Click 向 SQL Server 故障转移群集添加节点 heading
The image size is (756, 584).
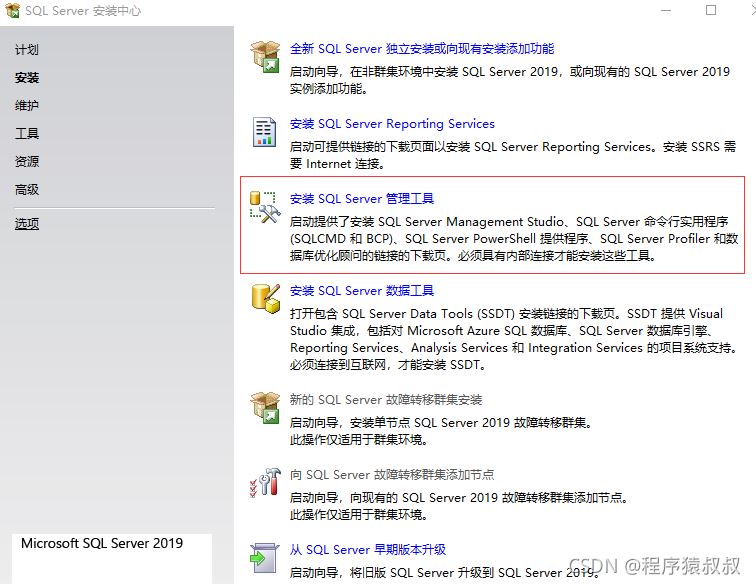[392, 475]
